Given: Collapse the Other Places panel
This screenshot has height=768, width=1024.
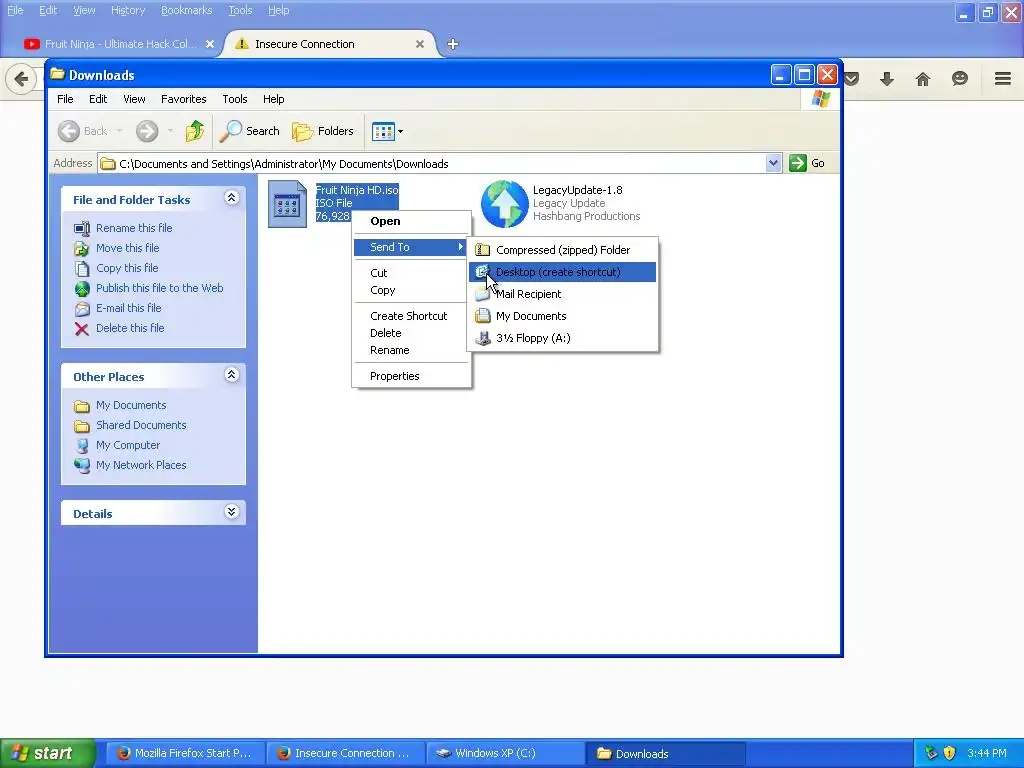Looking at the screenshot, I should pos(232,375).
